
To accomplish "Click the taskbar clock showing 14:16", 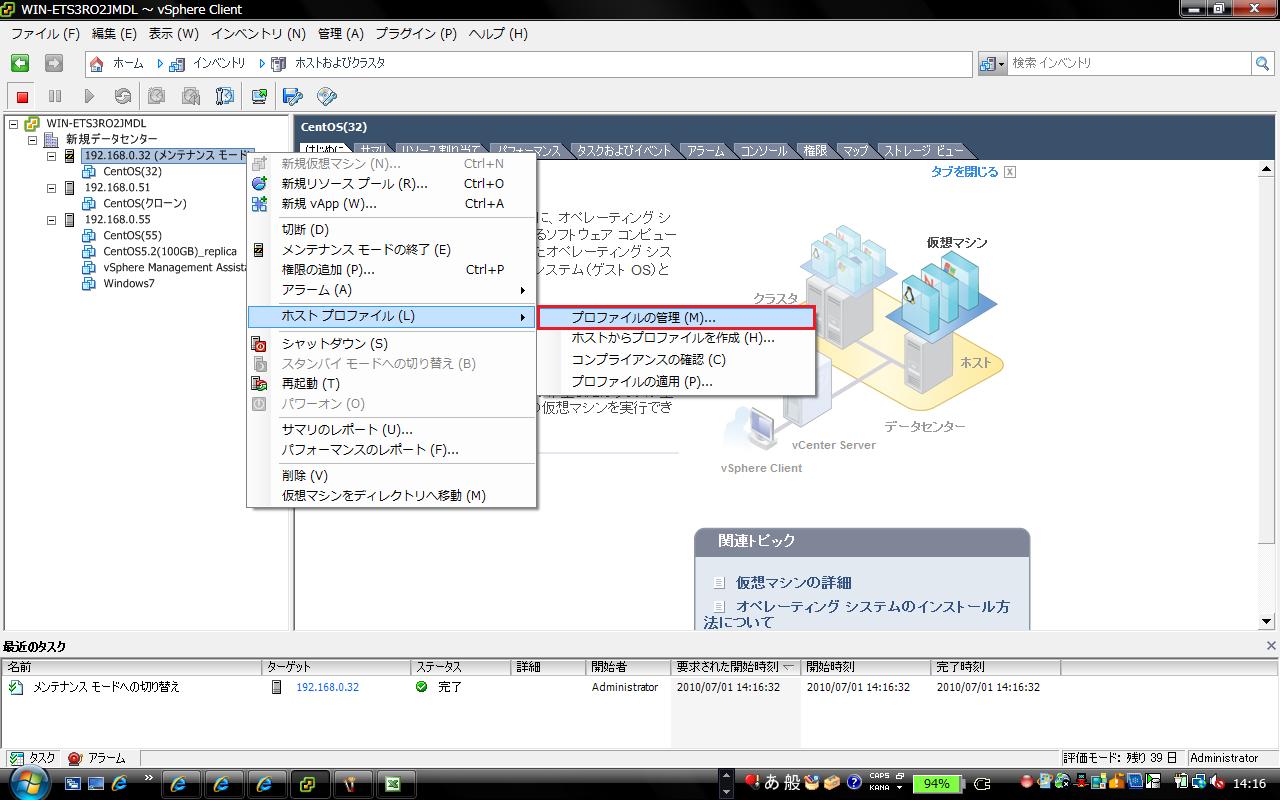I will (1249, 784).
